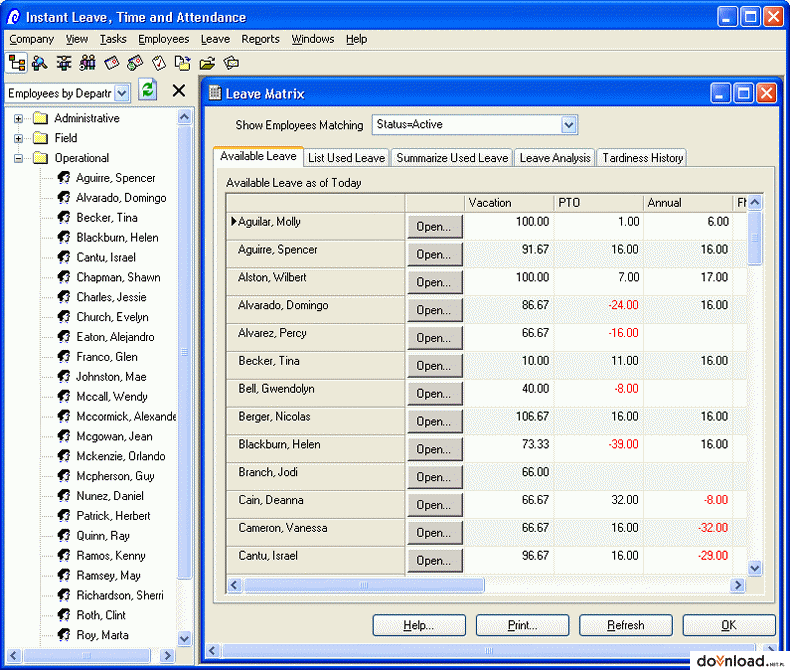The height and width of the screenshot is (670, 790).
Task: Click the leave calendar toolbar icon
Action: click(x=111, y=63)
